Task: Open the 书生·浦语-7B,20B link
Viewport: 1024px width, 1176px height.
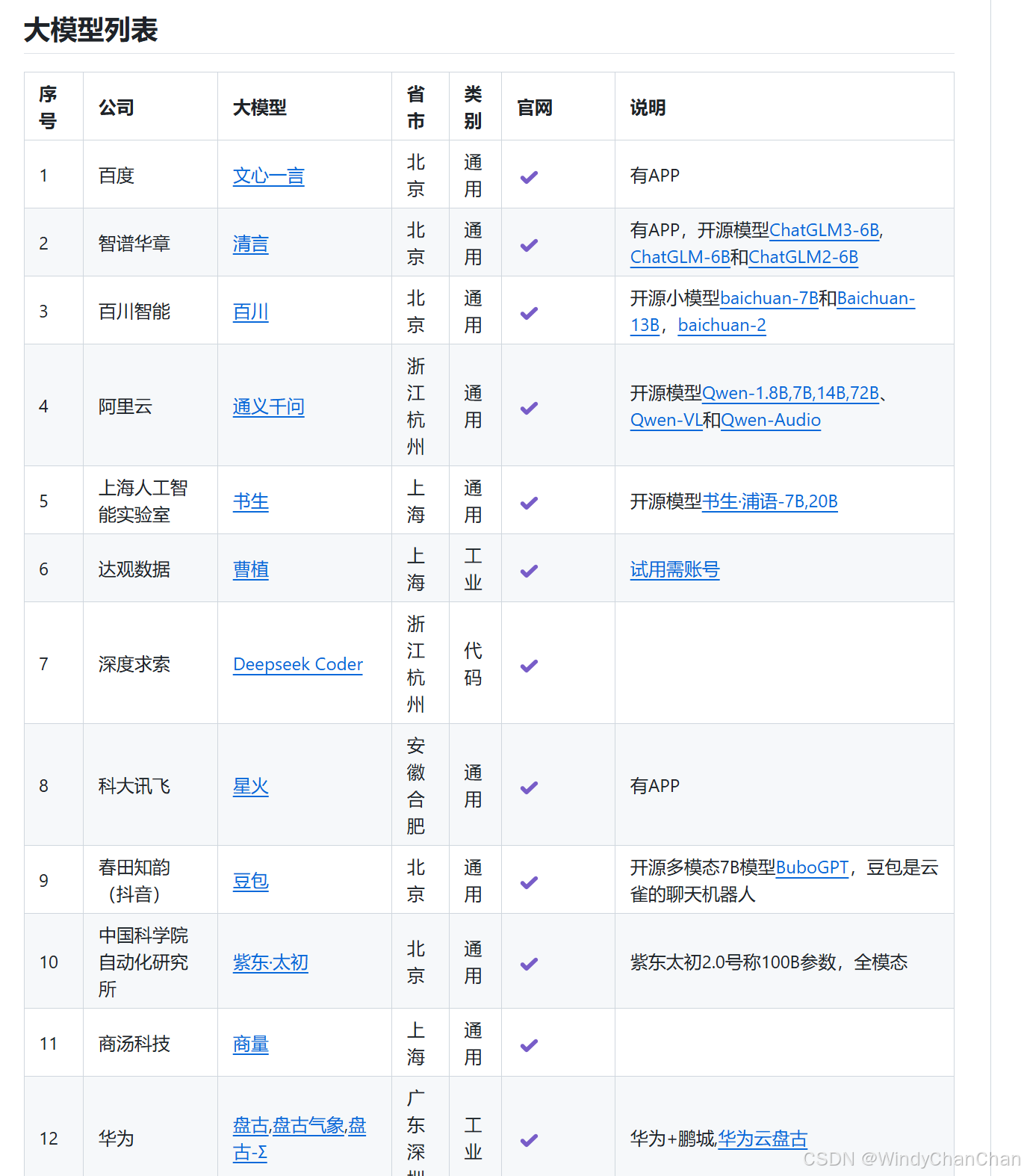Action: pos(770,501)
